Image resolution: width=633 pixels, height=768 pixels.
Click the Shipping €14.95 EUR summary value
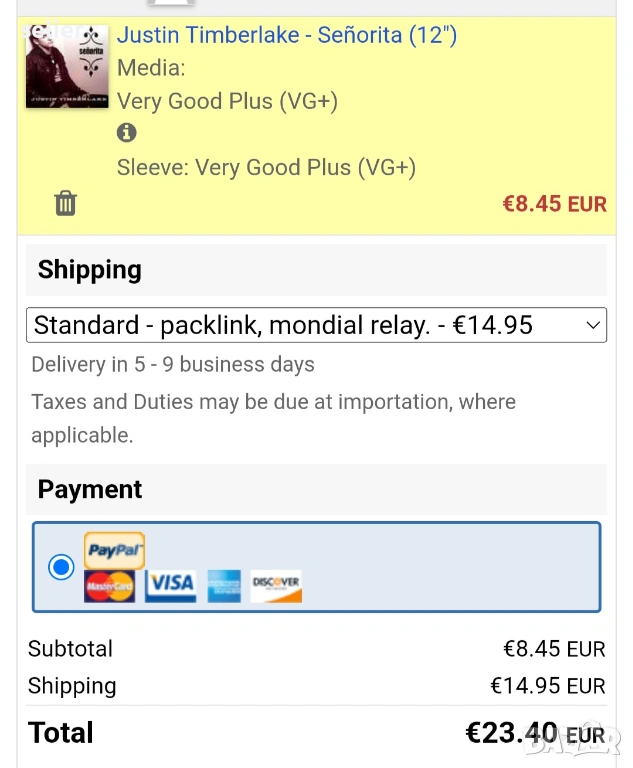pos(548,686)
